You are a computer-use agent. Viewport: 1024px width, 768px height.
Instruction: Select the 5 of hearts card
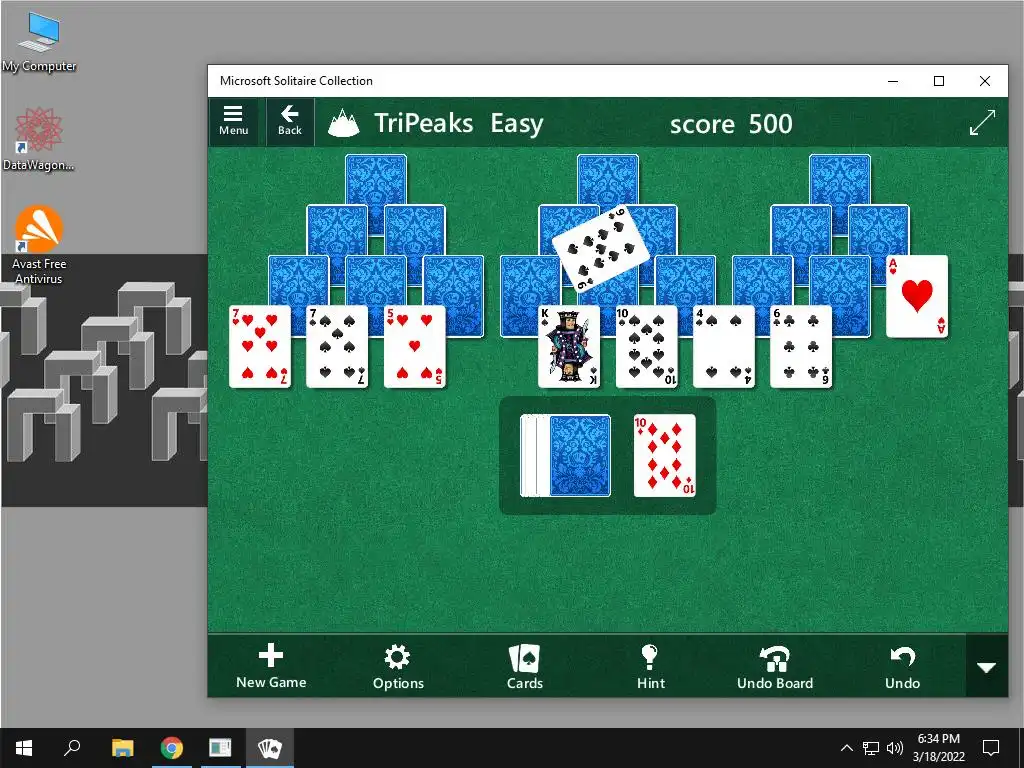(415, 346)
